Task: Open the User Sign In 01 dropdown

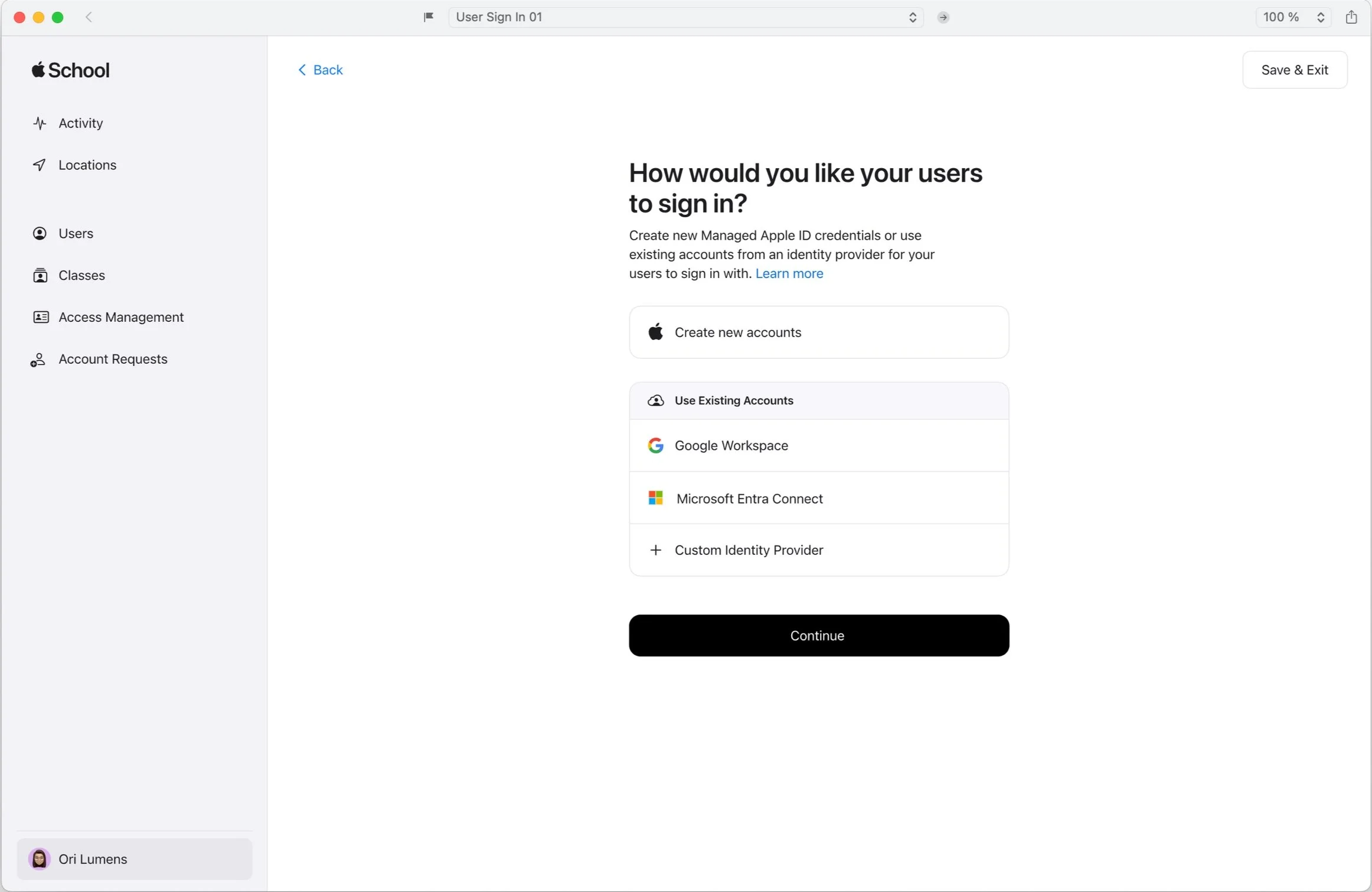Action: click(685, 17)
